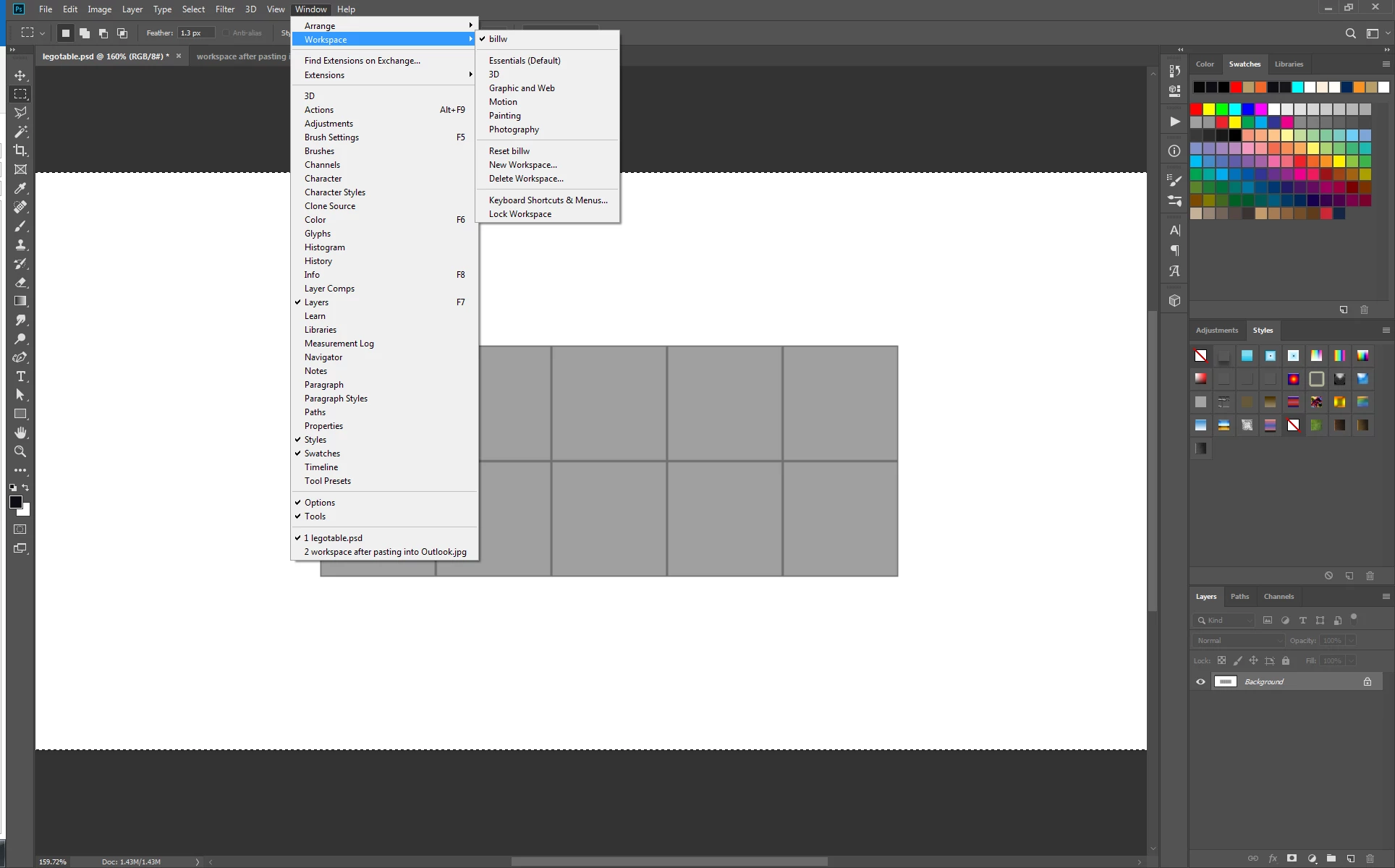Open the Normal blend mode dropdown
This screenshot has height=868, width=1395.
tap(1238, 640)
